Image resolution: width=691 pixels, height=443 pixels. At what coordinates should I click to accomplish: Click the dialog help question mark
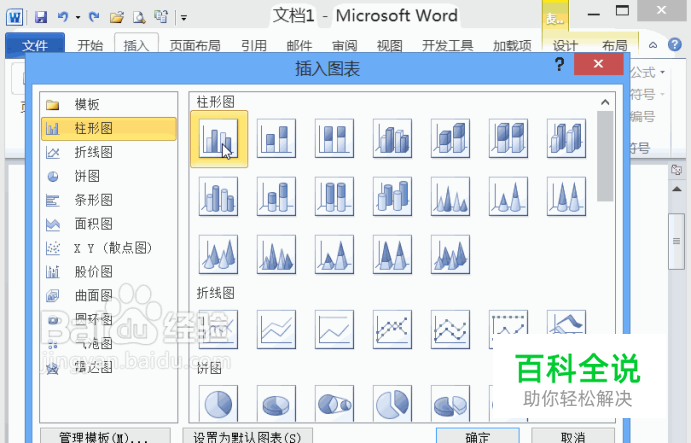pyautogui.click(x=559, y=64)
